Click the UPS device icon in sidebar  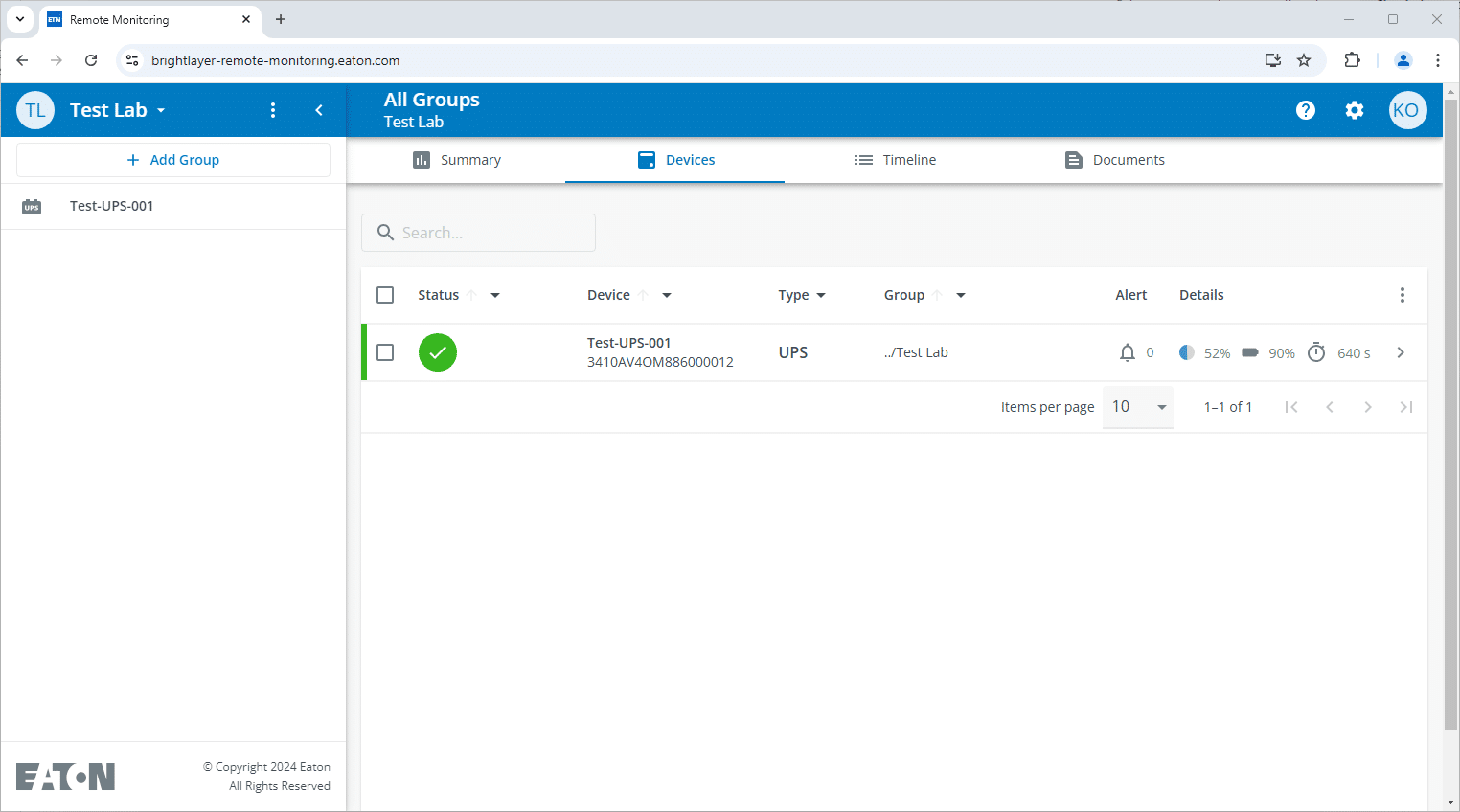[x=32, y=207]
